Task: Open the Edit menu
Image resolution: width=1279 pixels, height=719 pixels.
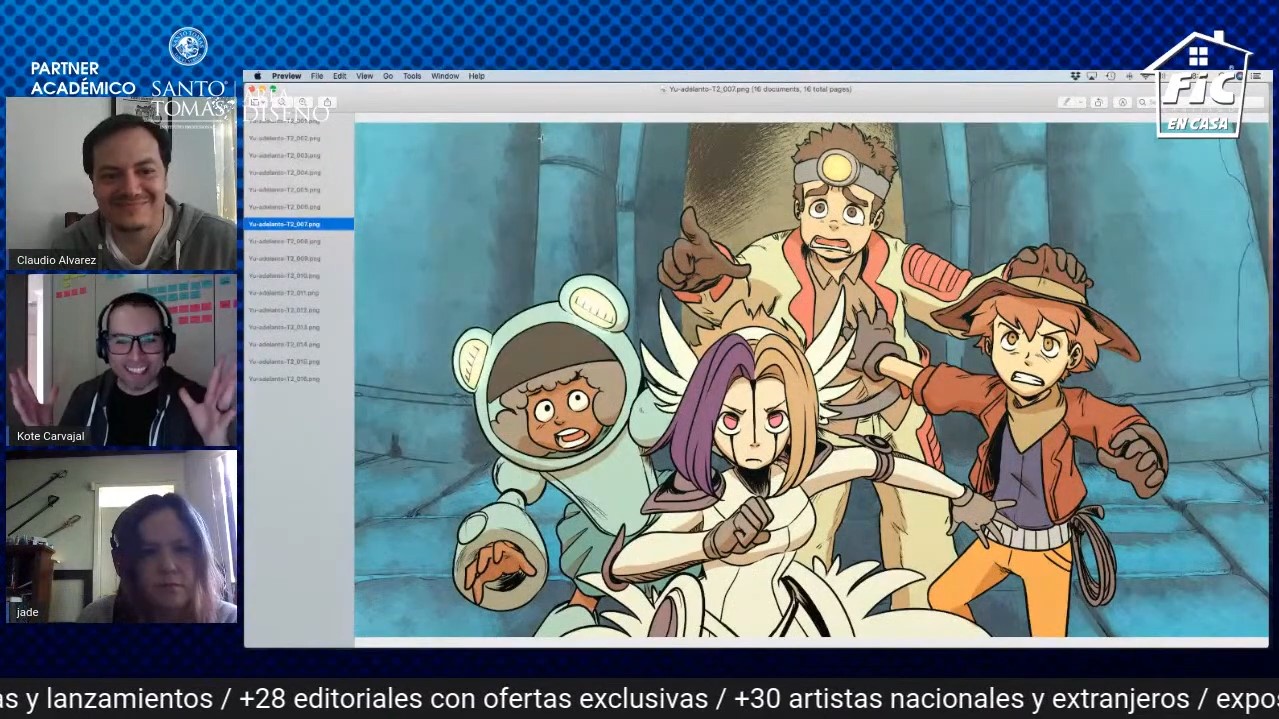Action: coord(340,76)
